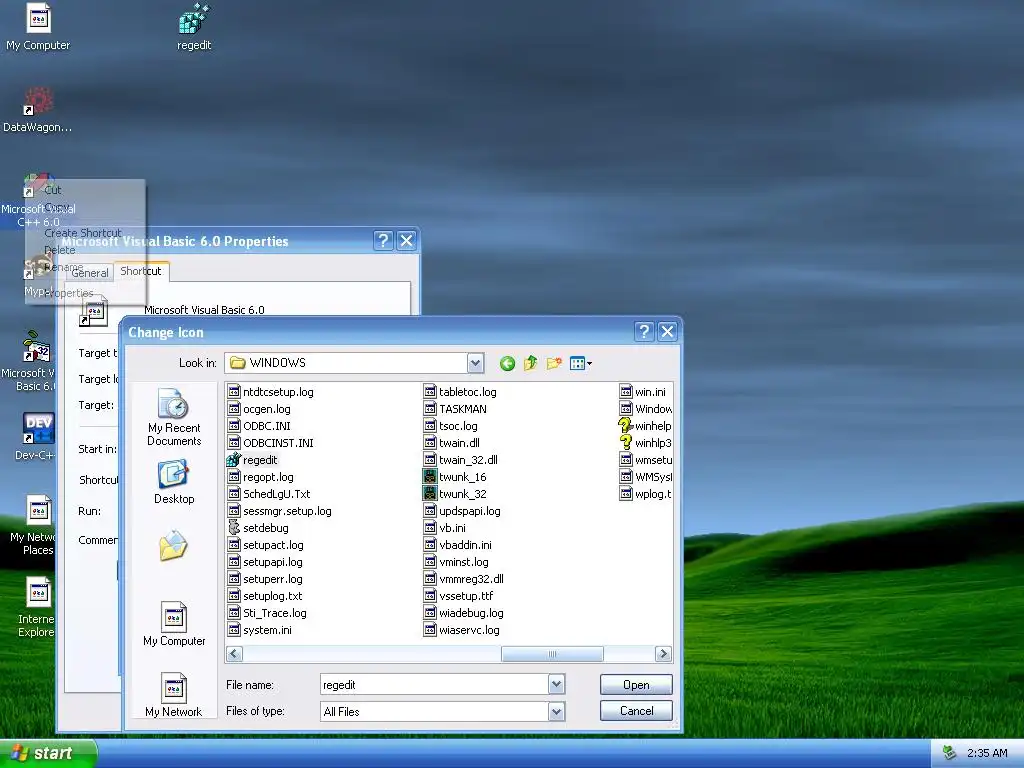Click the My Computer desktop icon

[38, 27]
